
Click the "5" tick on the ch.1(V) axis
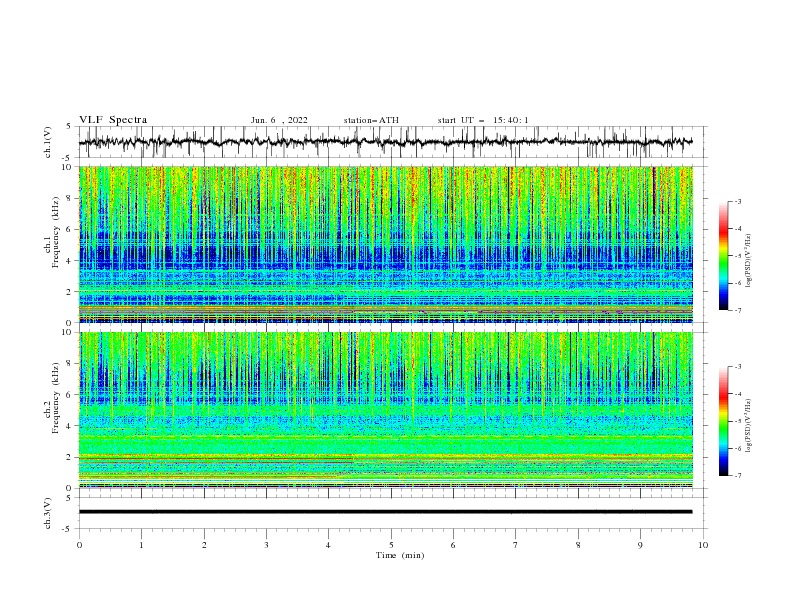point(69,126)
